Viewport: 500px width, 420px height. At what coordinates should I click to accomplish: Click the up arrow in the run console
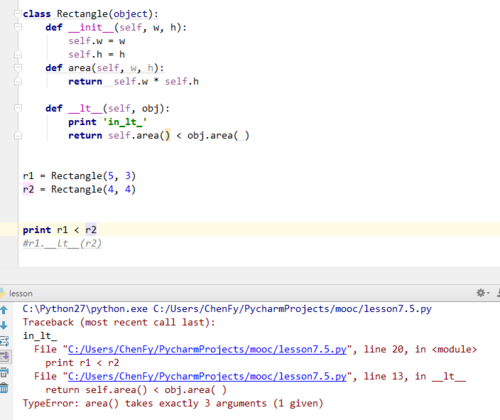tap(4, 310)
